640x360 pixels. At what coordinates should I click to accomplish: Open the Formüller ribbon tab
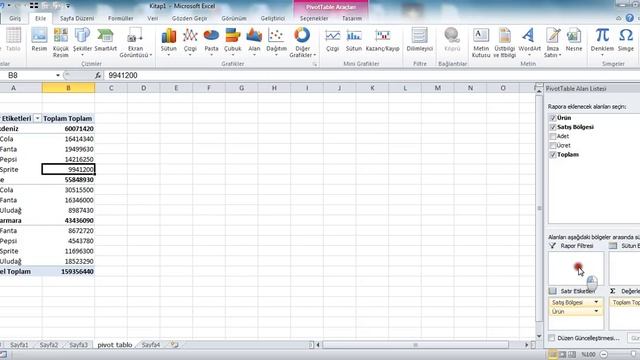[x=120, y=18]
